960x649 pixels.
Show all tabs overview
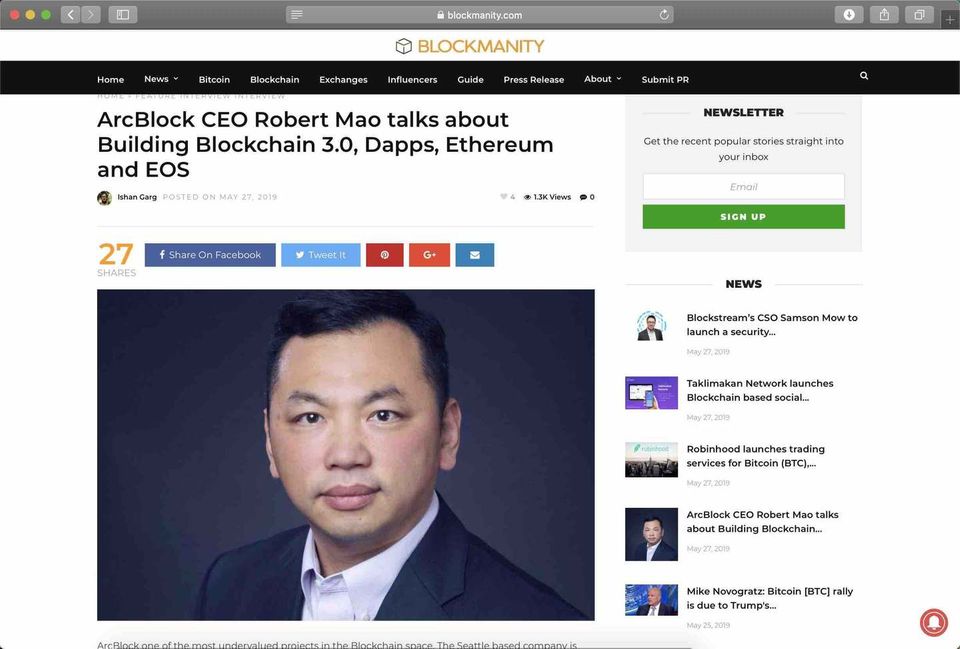(x=918, y=15)
